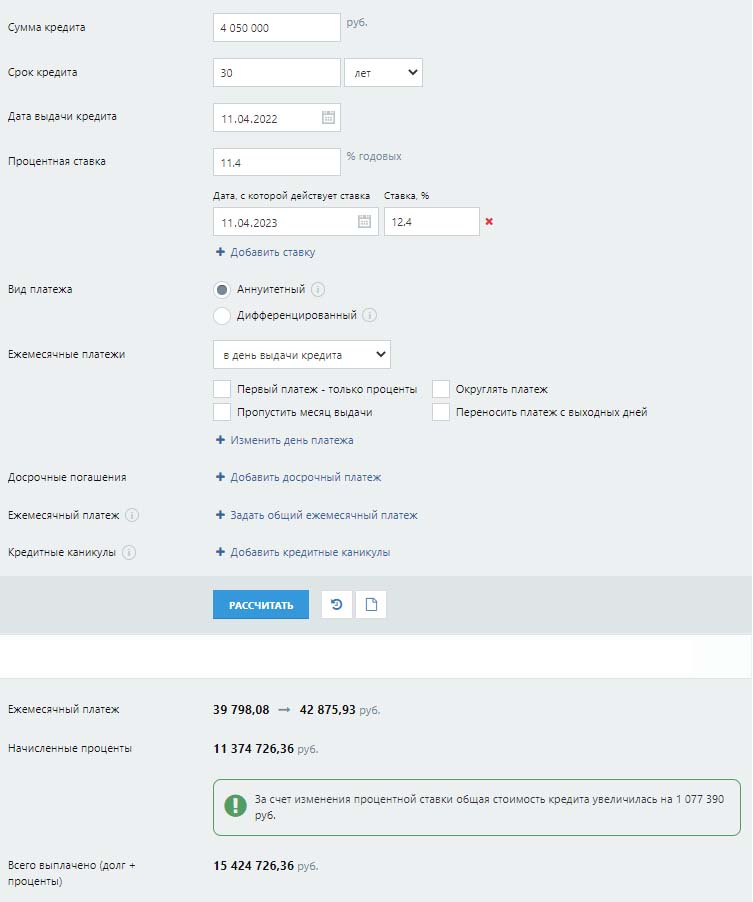Click the document icon next to reset
The height and width of the screenshot is (902, 753).
pyautogui.click(x=371, y=605)
